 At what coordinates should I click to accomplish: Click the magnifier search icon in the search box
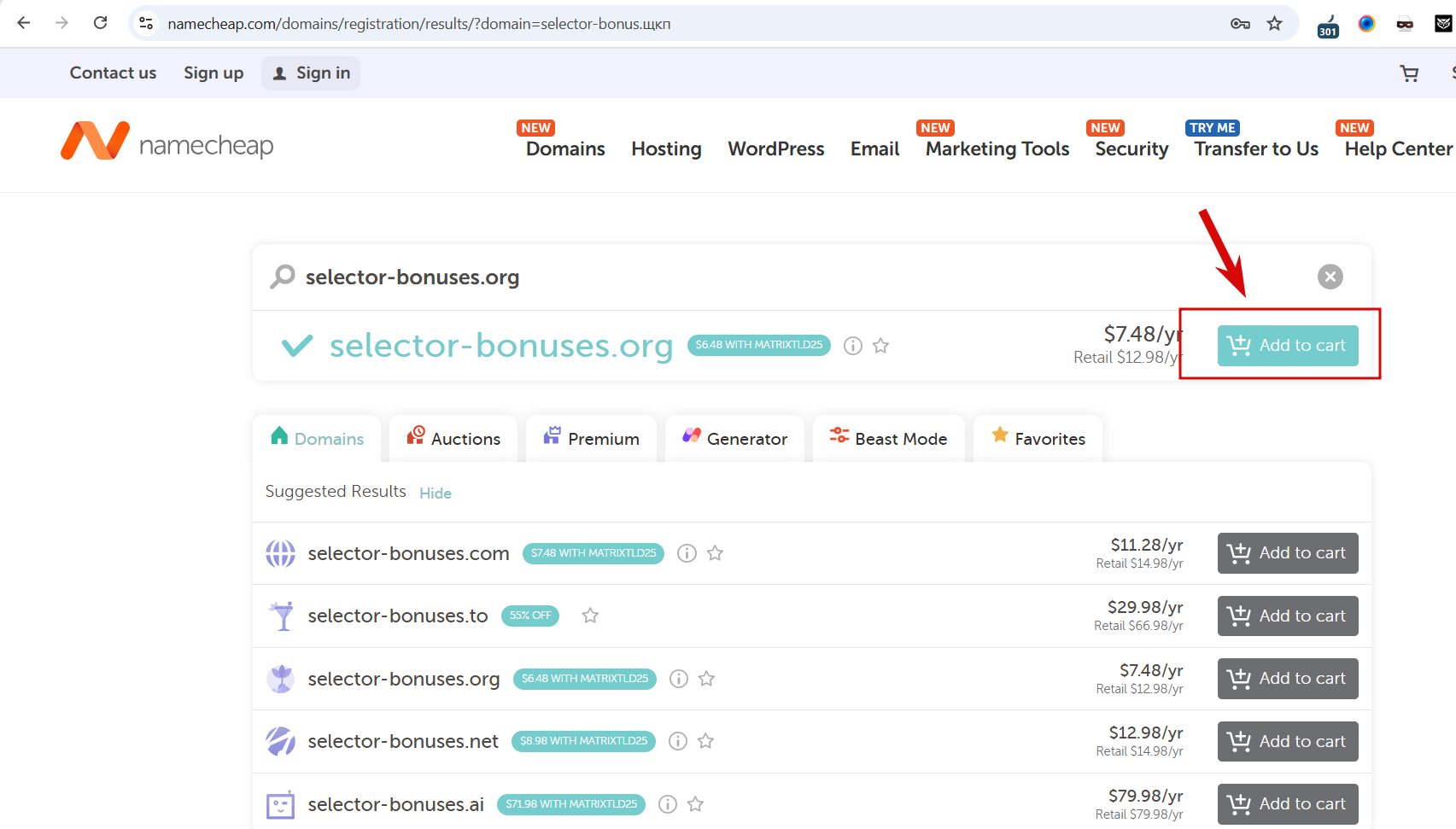(x=282, y=277)
